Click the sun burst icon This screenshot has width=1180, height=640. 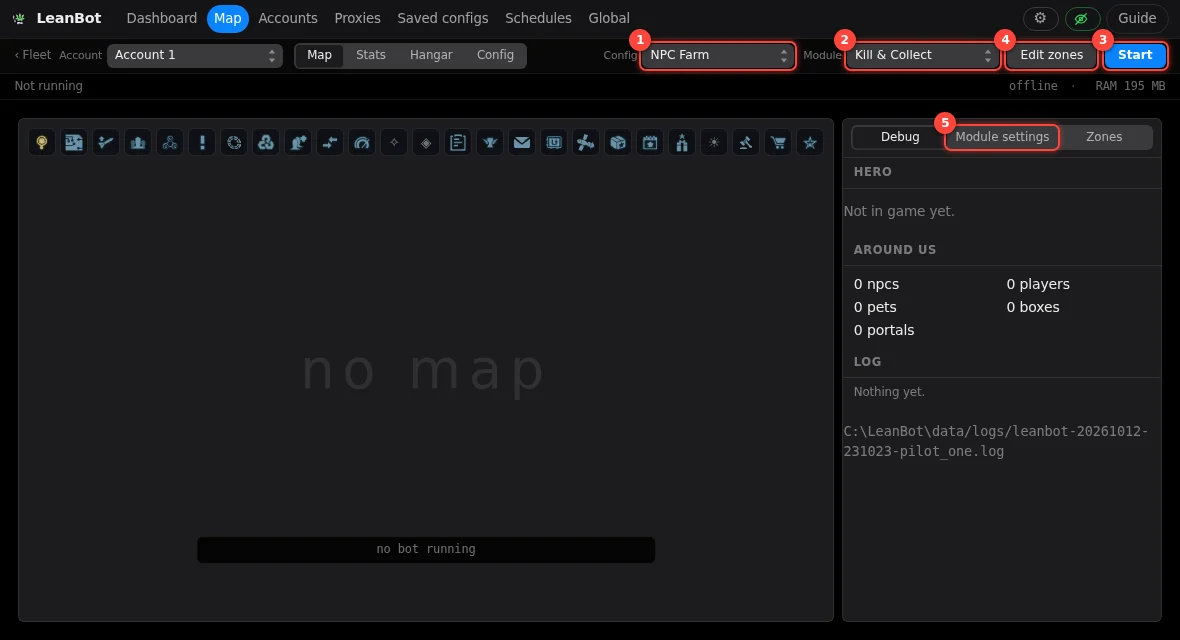coord(713,142)
